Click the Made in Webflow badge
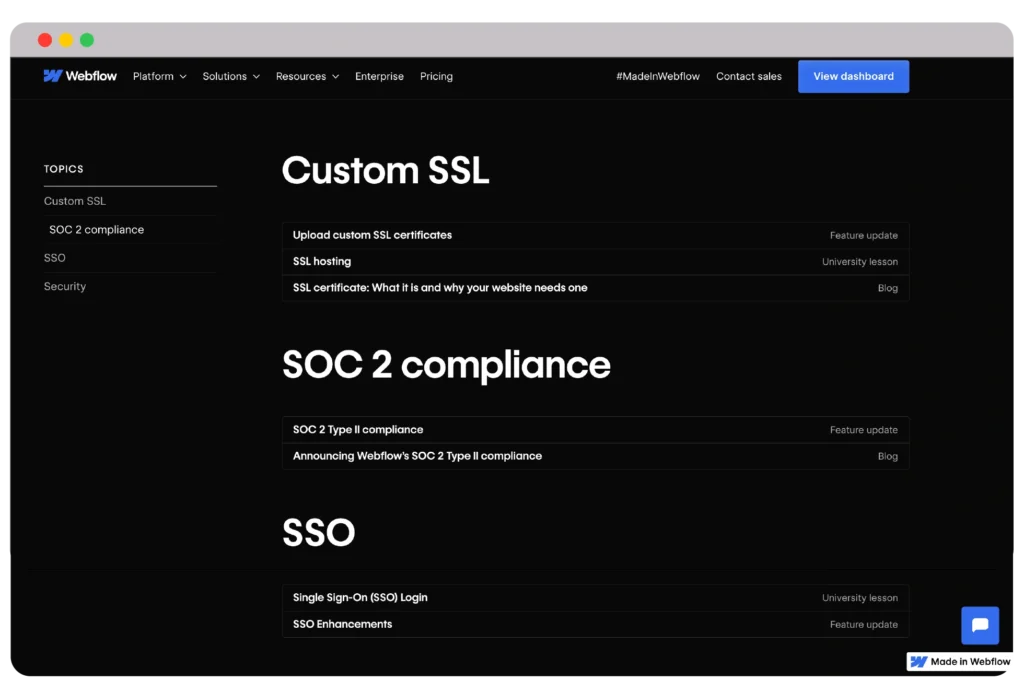The image size is (1024, 693). (960, 662)
